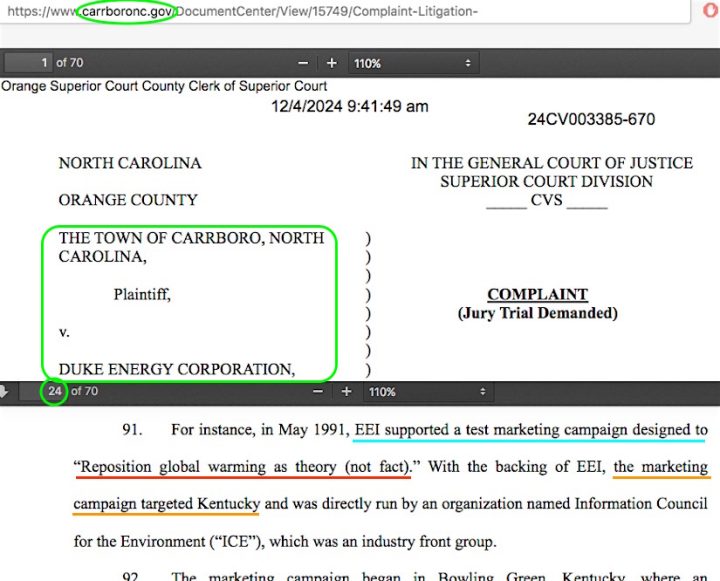Click the filing timestamp 12/4/2024 9:41:49 am

(350, 106)
